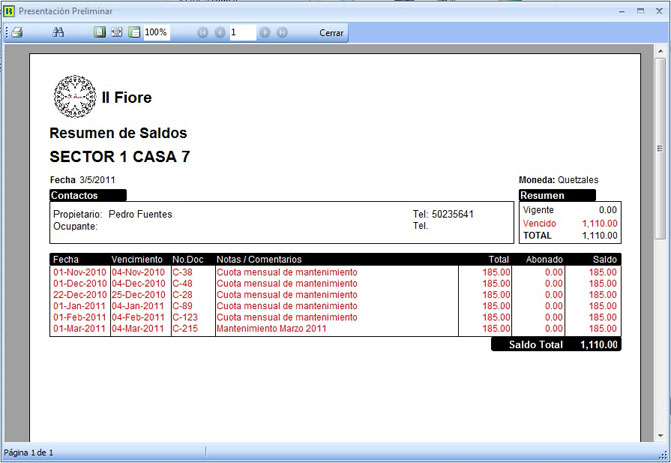Open the window menu from title bar icon
Viewport: 671px width, 463px height.
point(9,10)
